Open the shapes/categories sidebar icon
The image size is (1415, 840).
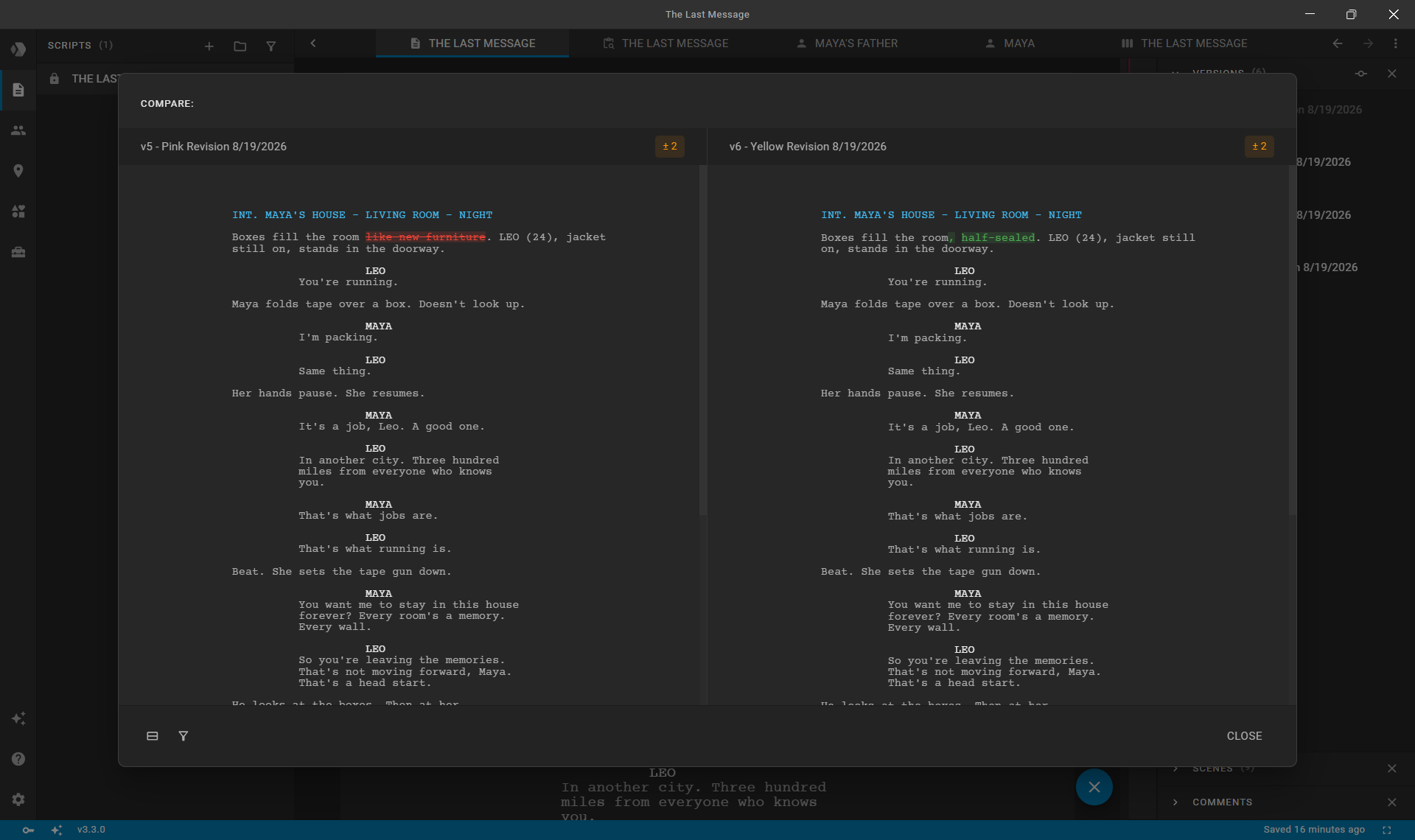tap(18, 211)
